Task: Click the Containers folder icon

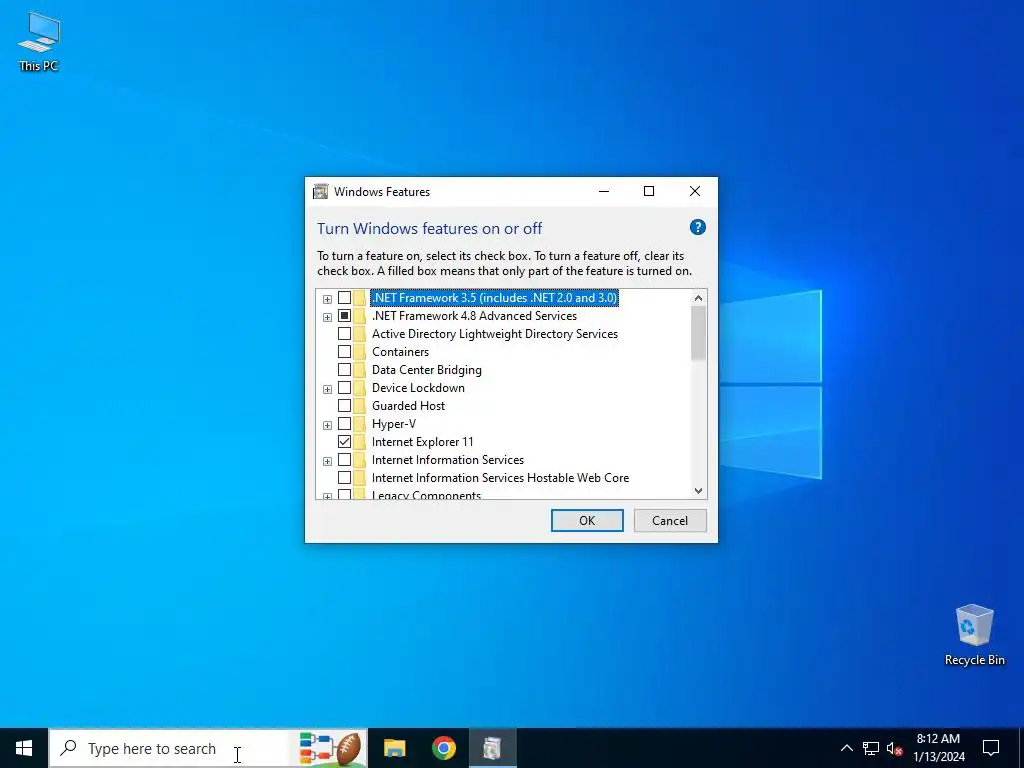Action: [x=360, y=352]
